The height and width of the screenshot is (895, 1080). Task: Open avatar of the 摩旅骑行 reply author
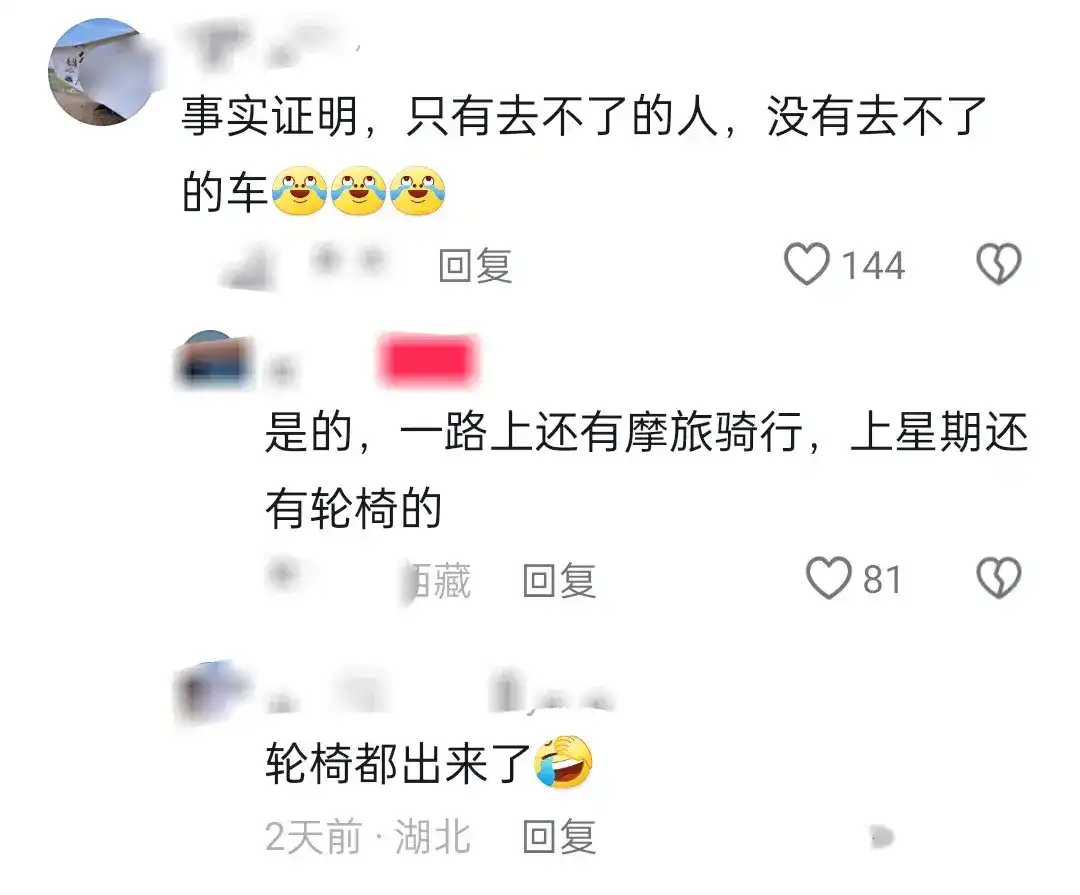point(214,361)
